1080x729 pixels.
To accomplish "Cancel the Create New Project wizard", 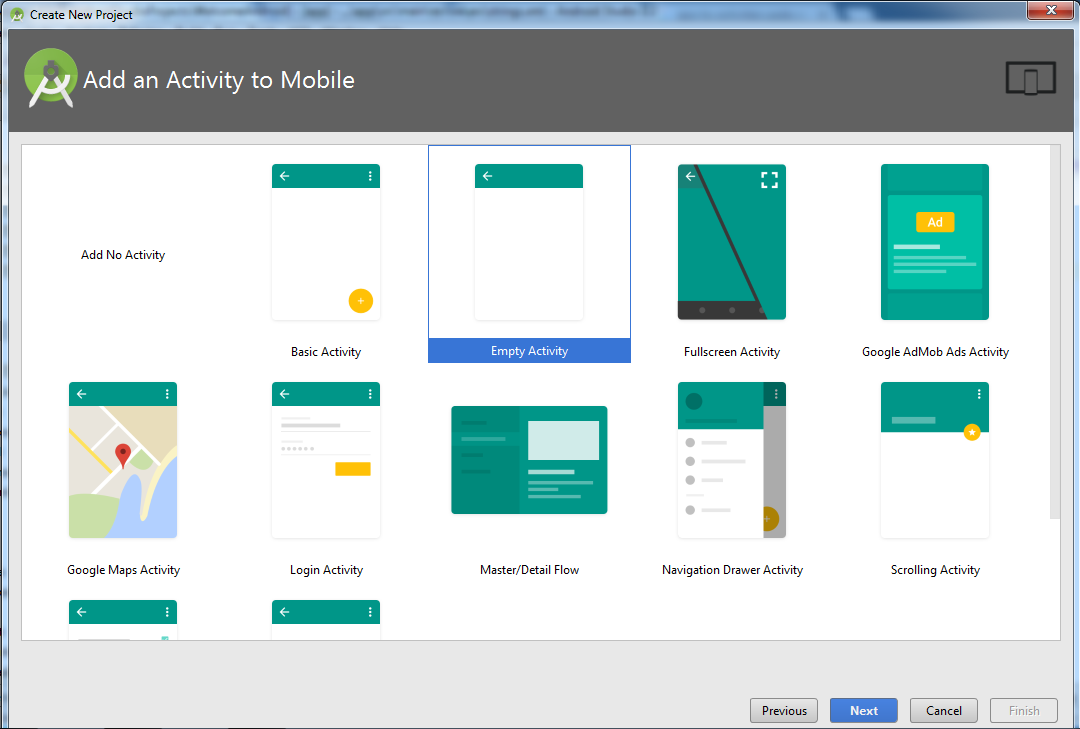I will pyautogui.click(x=944, y=710).
